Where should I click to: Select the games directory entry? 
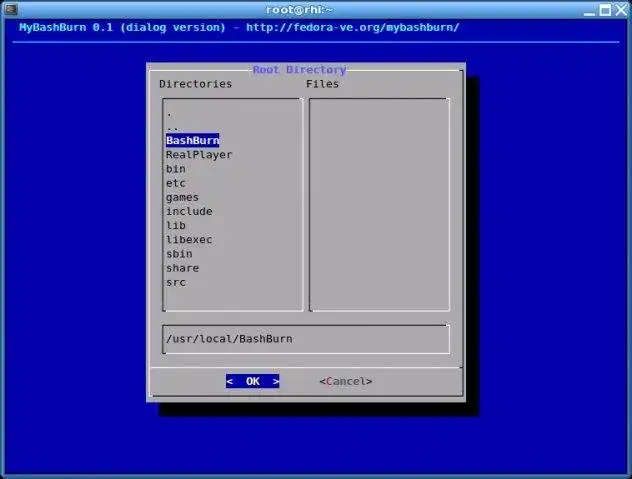point(182,198)
